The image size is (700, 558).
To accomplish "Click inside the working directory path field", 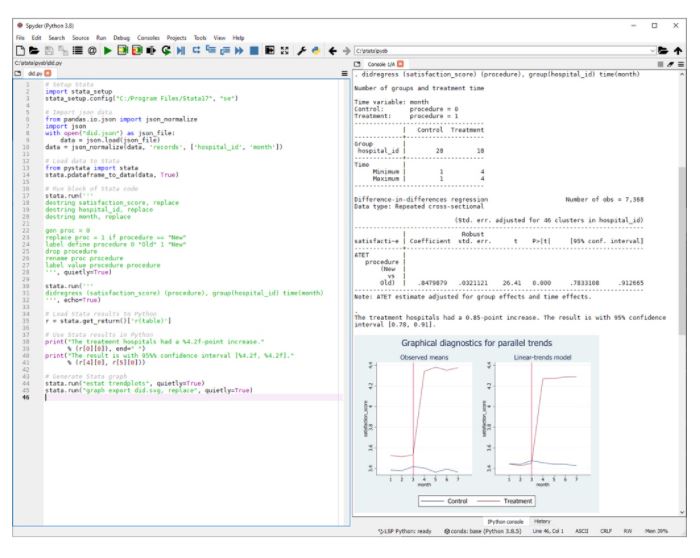I will tap(502, 51).
